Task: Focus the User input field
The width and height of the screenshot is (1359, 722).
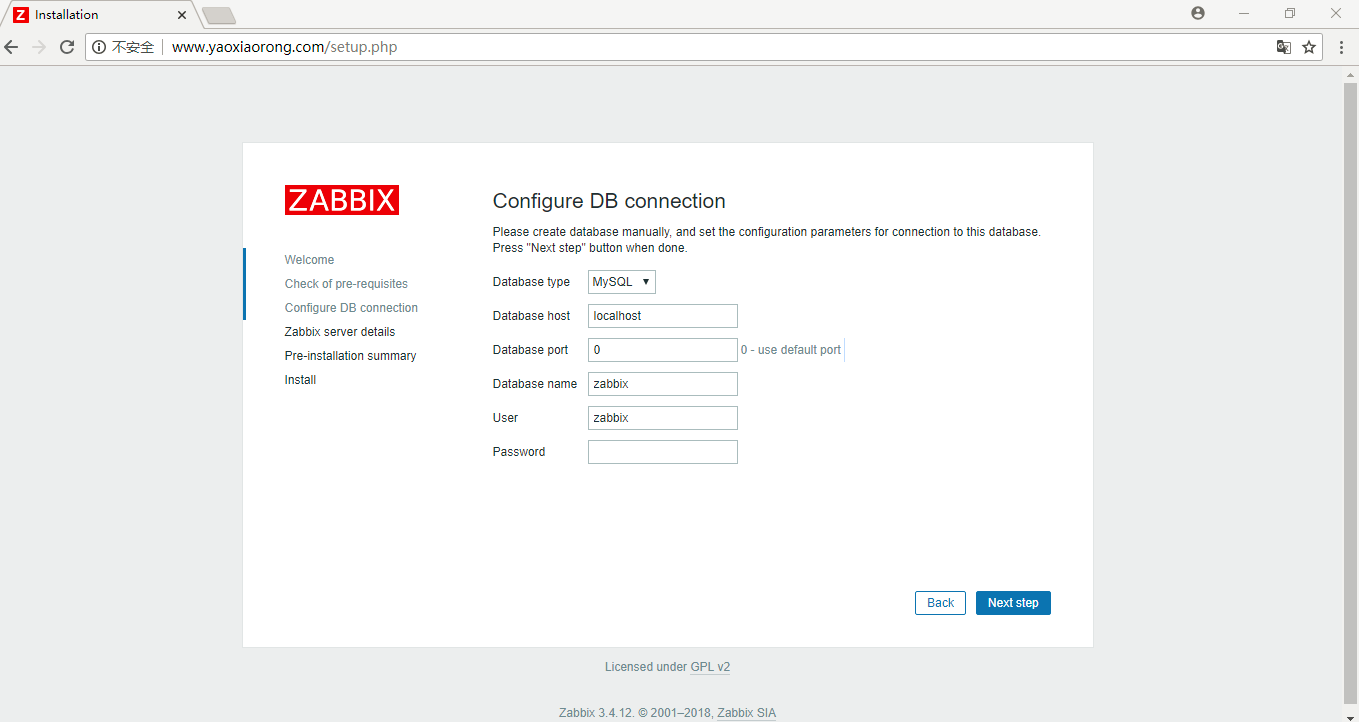Action: [x=663, y=418]
